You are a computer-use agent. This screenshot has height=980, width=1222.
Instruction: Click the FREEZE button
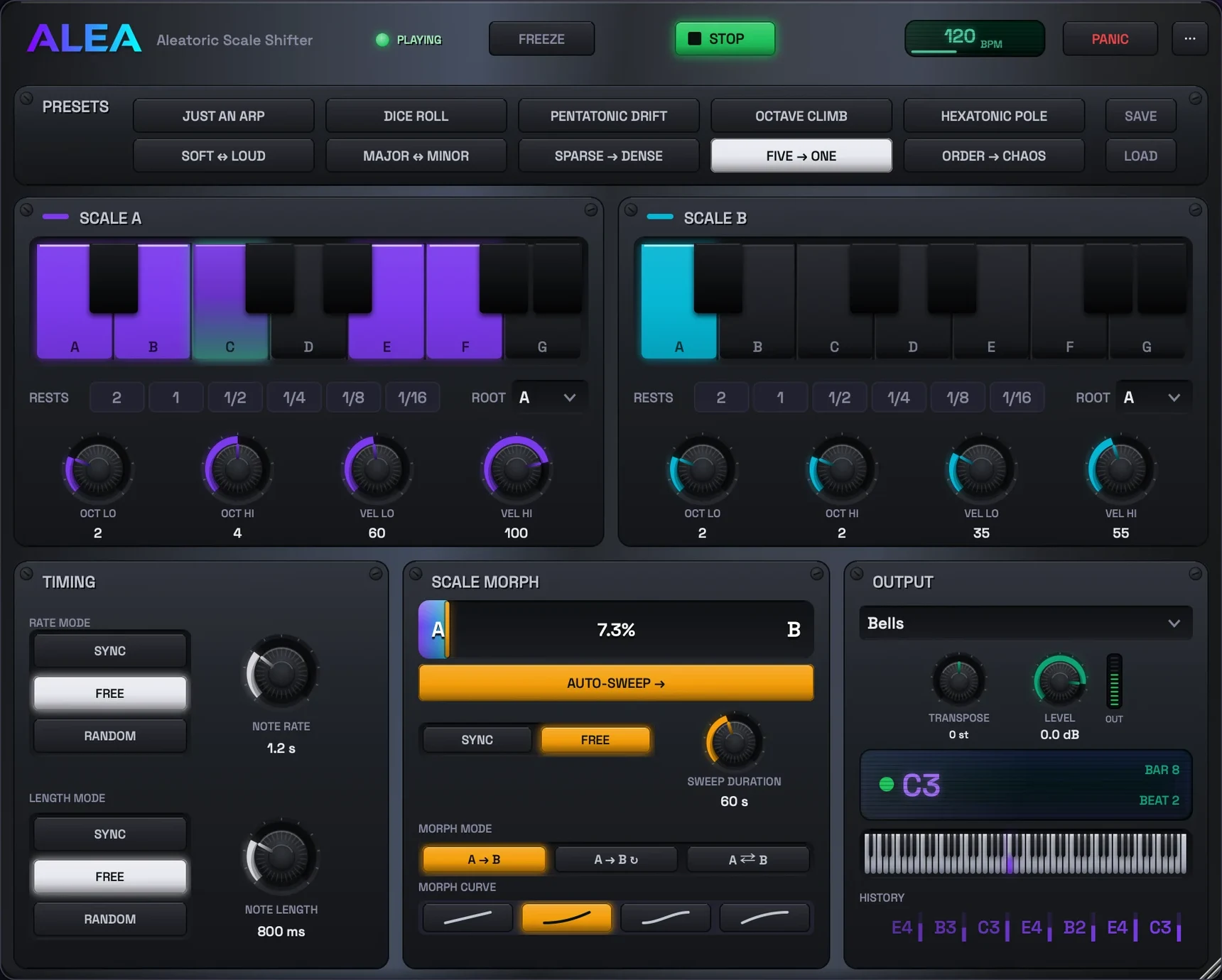pyautogui.click(x=541, y=39)
